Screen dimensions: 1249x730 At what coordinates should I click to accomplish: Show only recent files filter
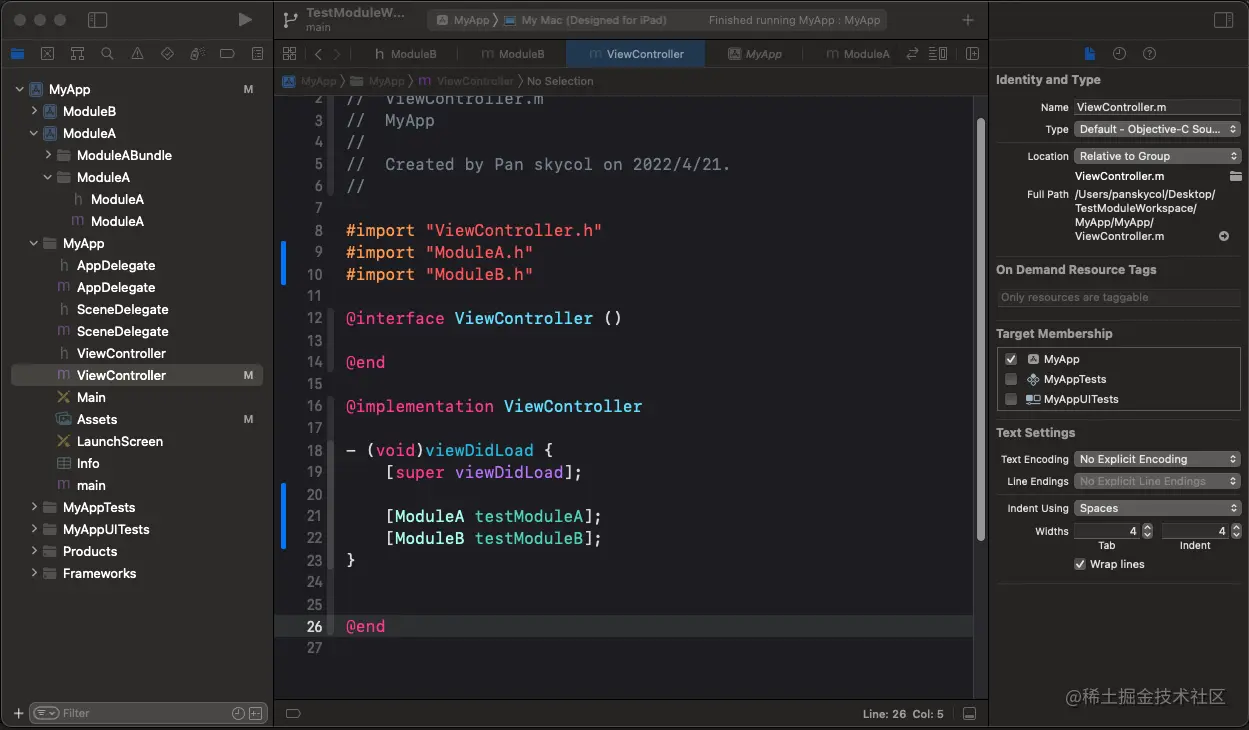click(238, 713)
